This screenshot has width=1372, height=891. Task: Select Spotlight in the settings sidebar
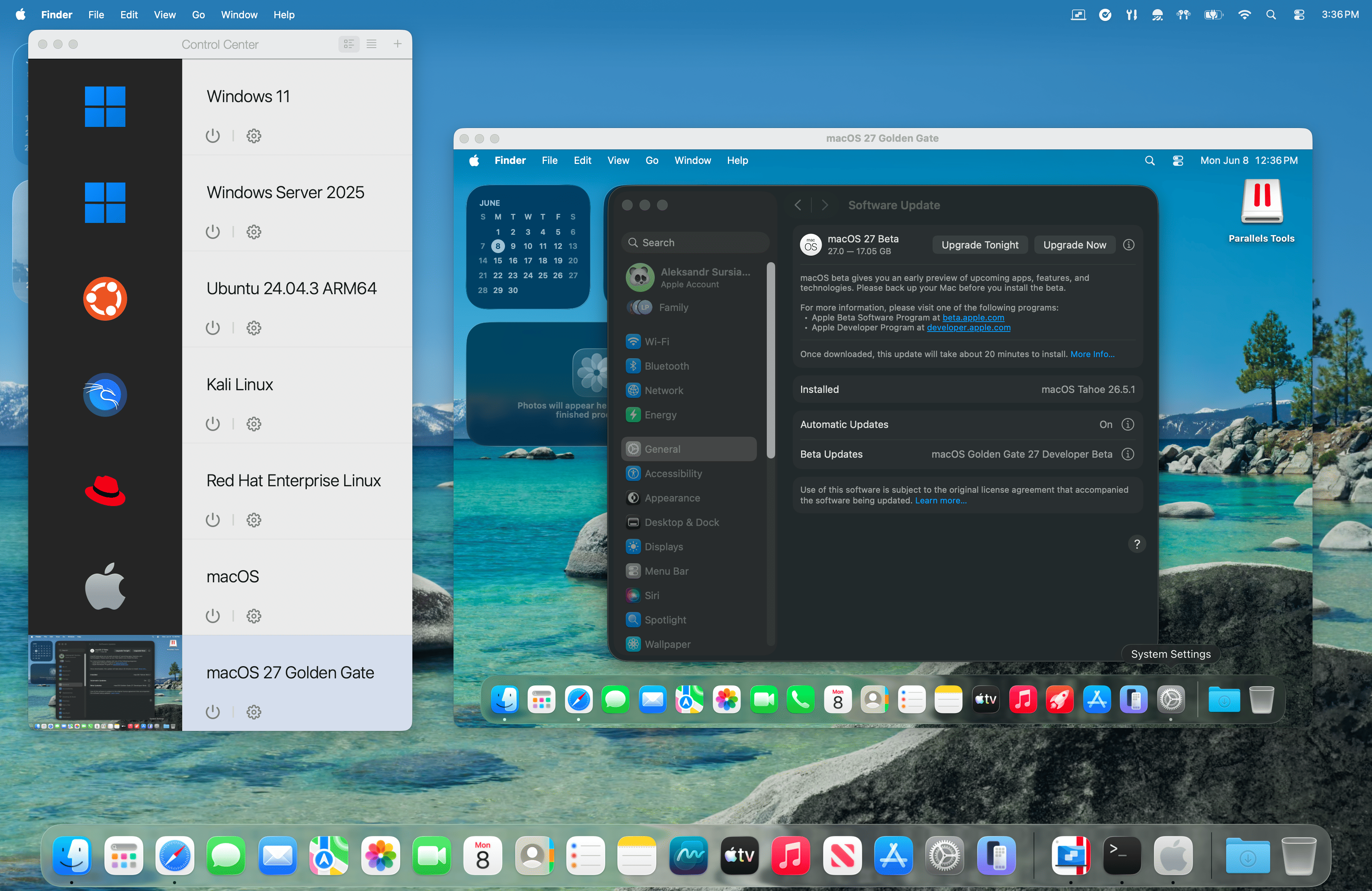(689, 620)
